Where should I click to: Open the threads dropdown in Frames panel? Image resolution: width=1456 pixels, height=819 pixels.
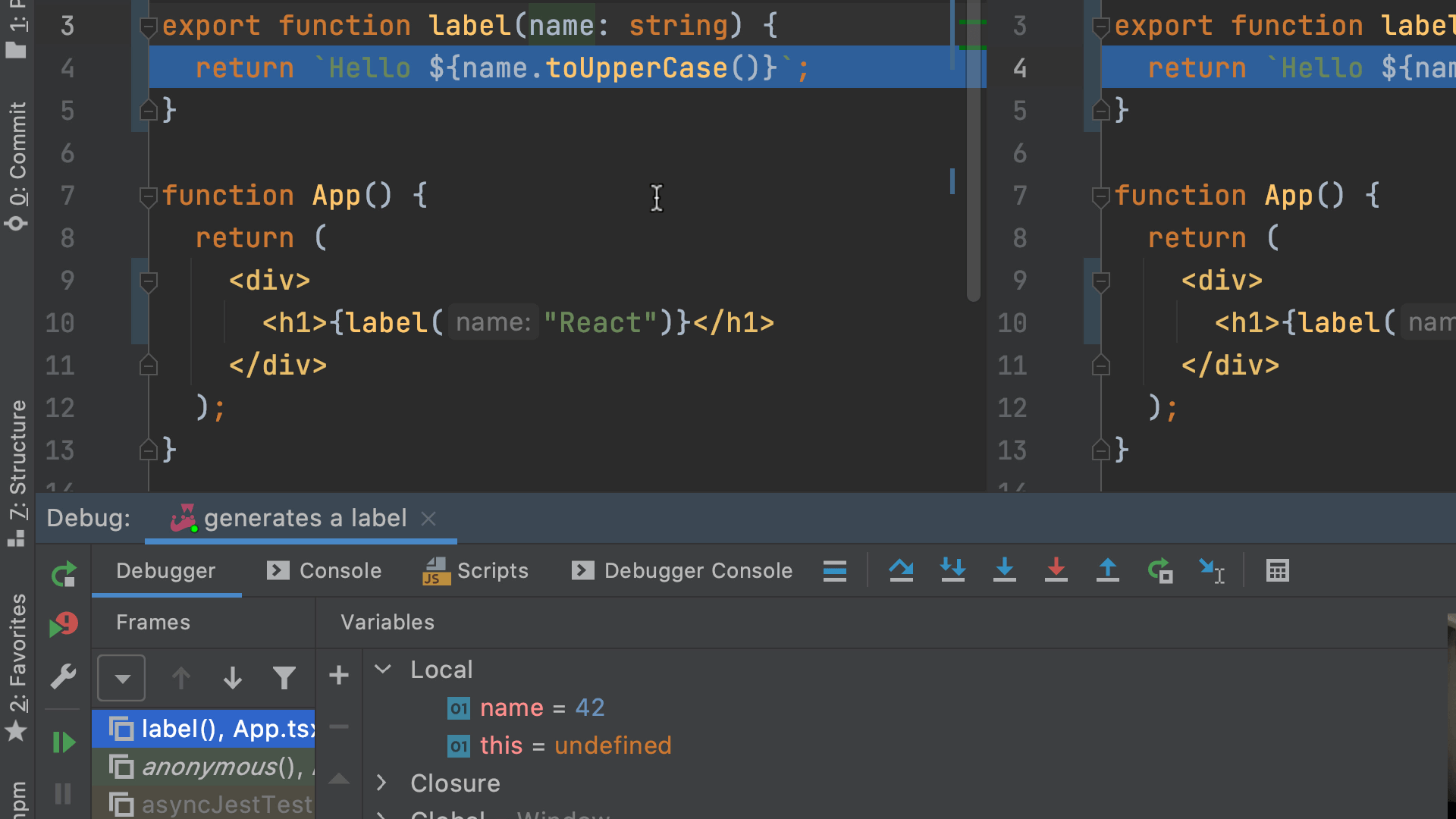coord(121,677)
